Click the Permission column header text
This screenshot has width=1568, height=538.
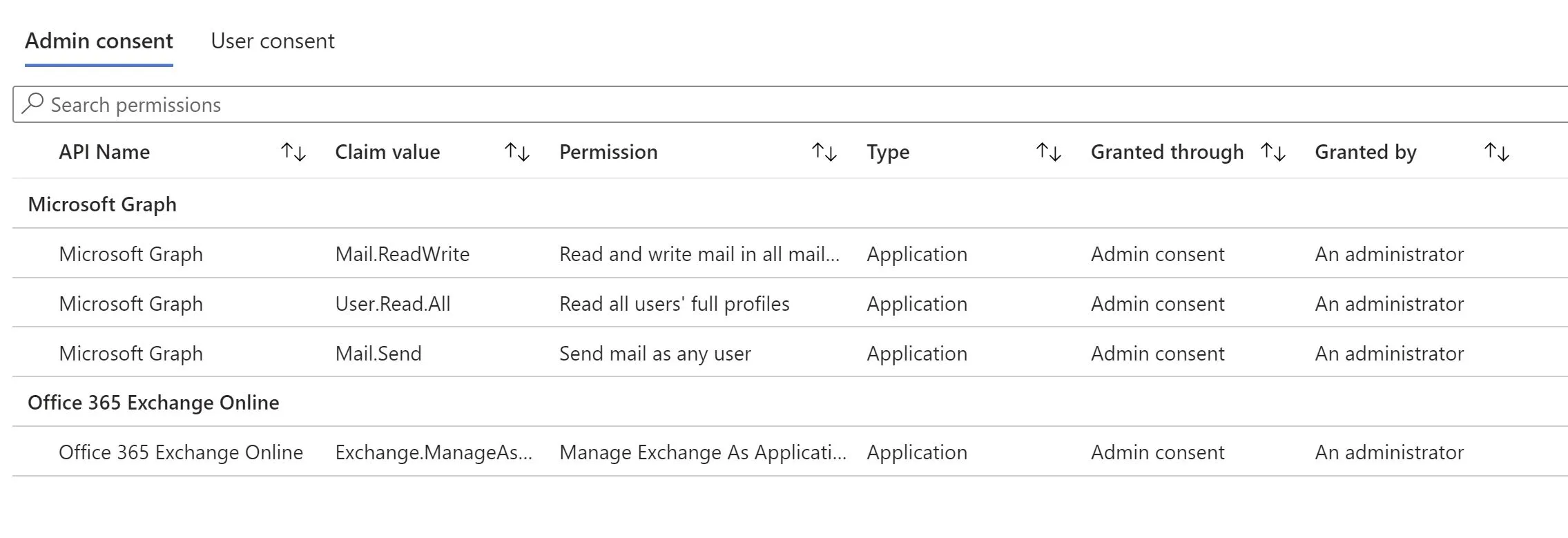pyautogui.click(x=608, y=152)
